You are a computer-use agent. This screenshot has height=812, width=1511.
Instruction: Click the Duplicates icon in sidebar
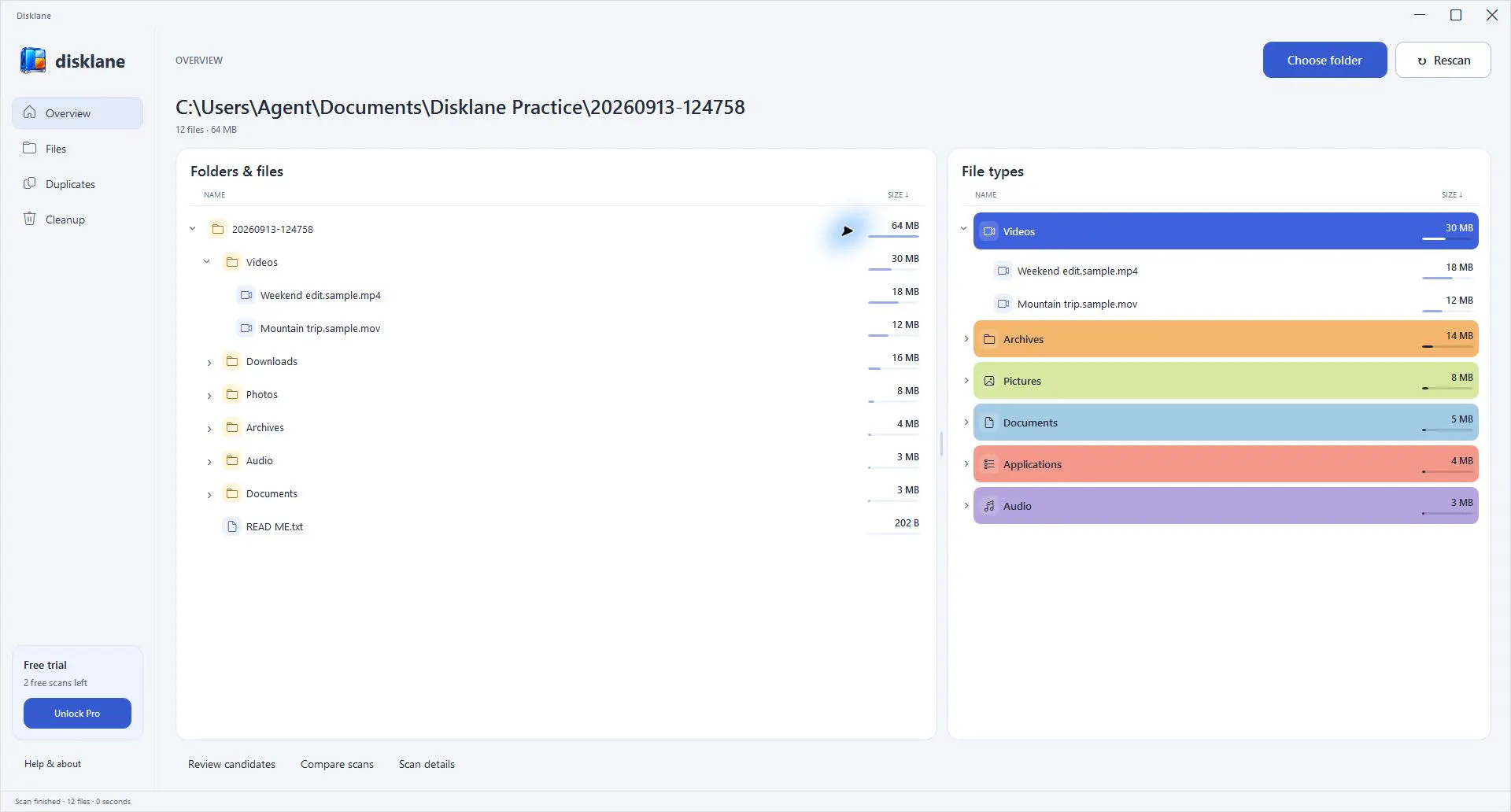point(30,183)
